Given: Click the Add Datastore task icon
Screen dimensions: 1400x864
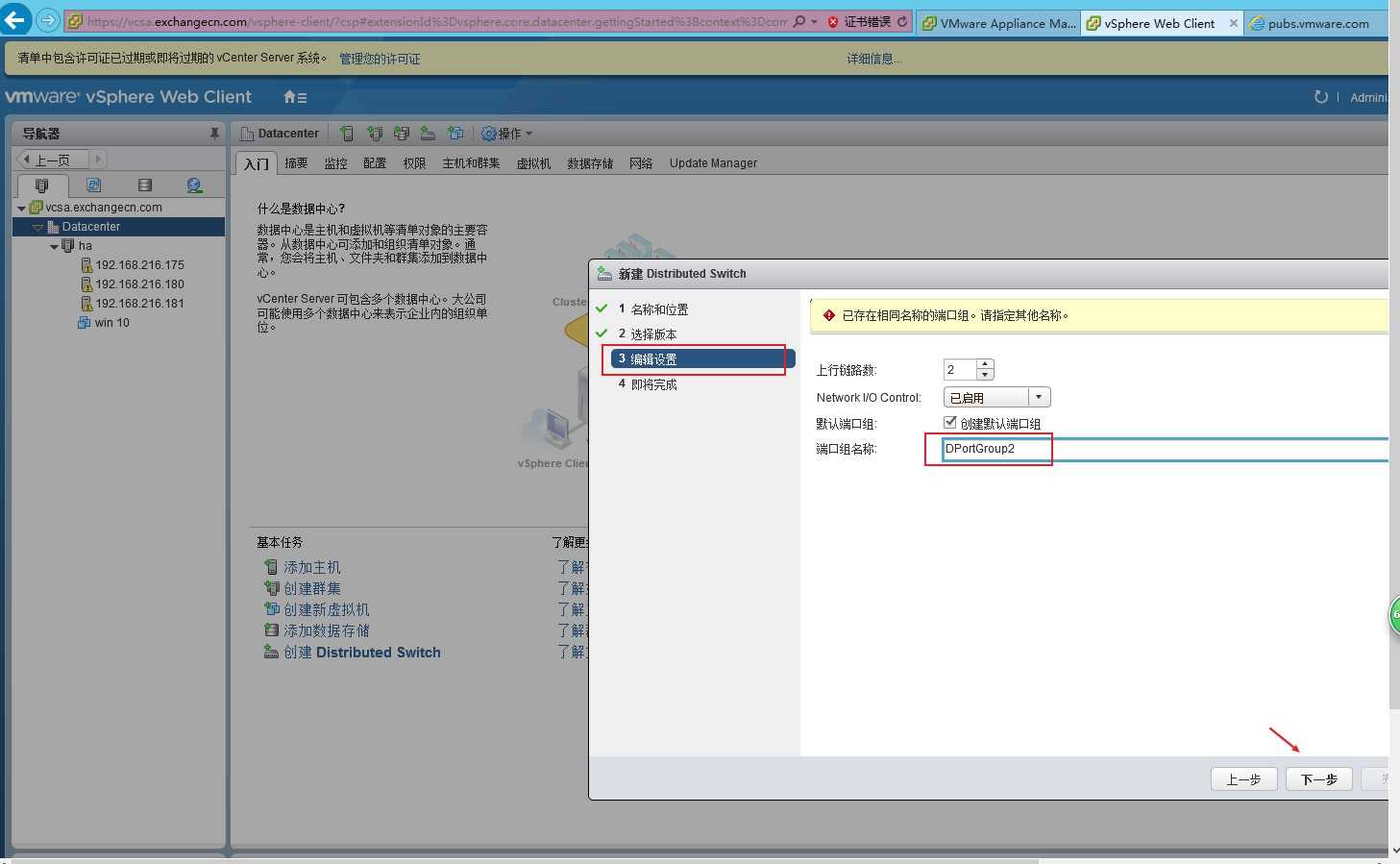Looking at the screenshot, I should pyautogui.click(x=271, y=630).
